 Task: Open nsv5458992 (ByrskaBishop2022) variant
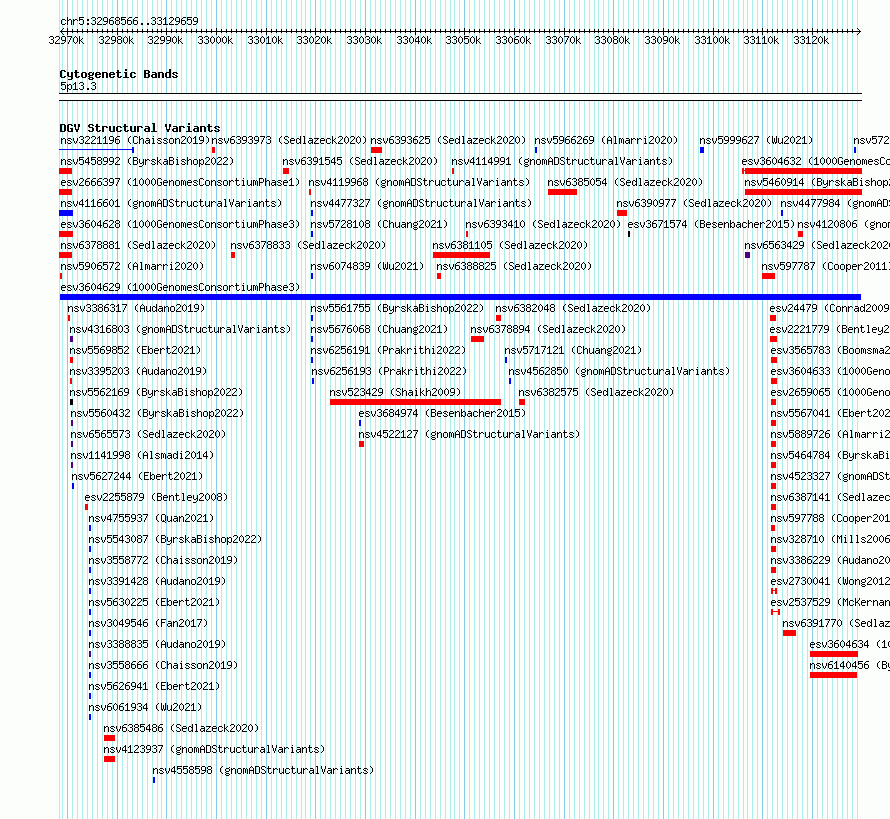[147, 161]
